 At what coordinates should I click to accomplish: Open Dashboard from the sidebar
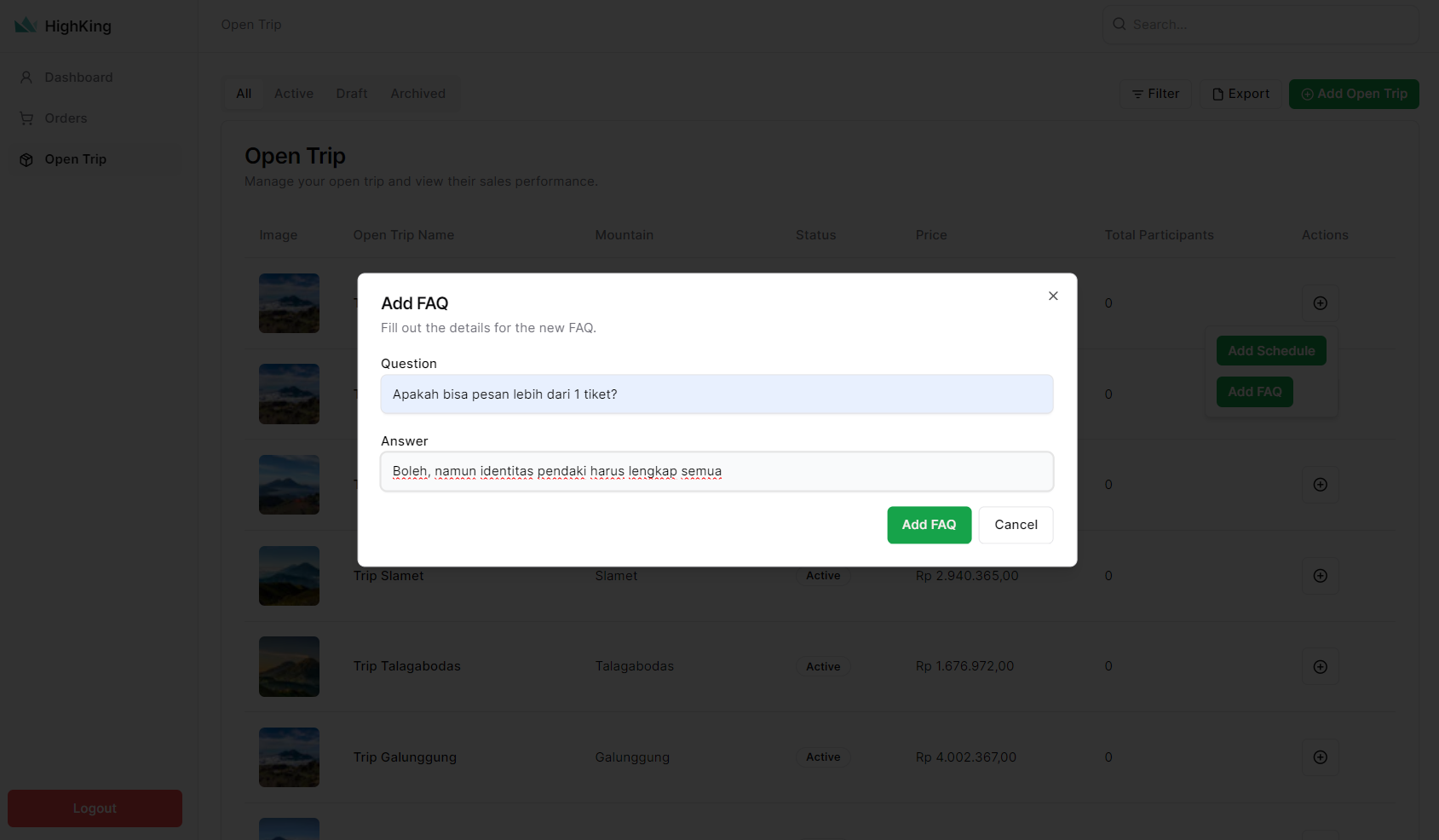(78, 78)
